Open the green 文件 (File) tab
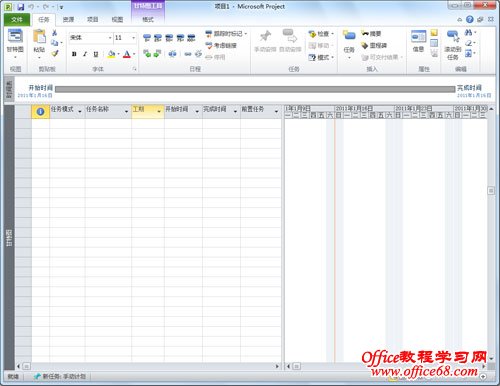 coord(17,20)
